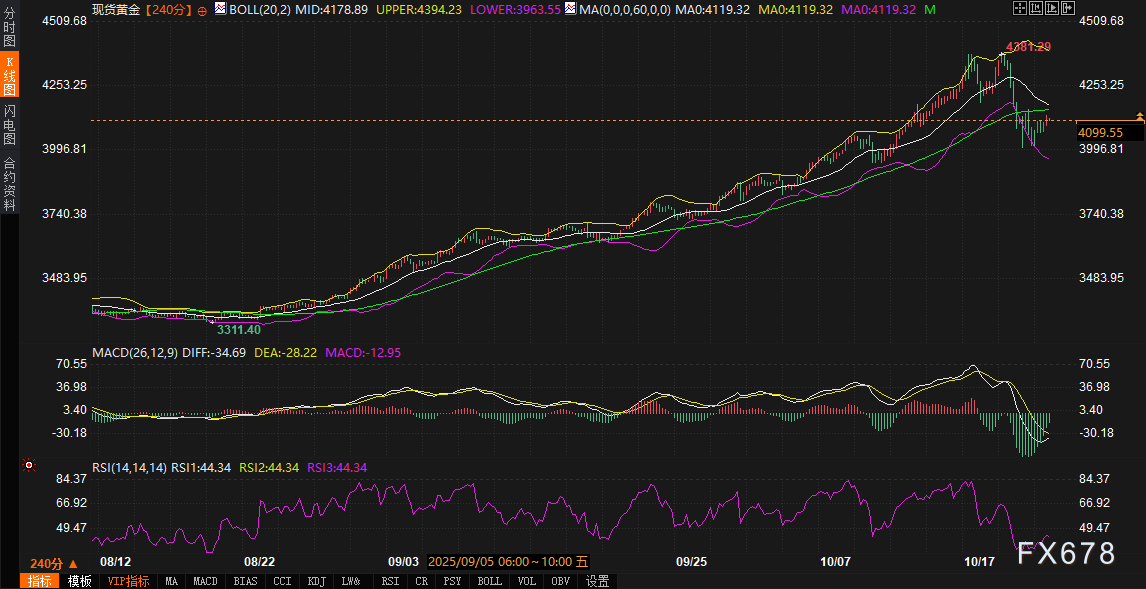1146x589 pixels.
Task: Click the VIP指标 button
Action: (x=128, y=581)
